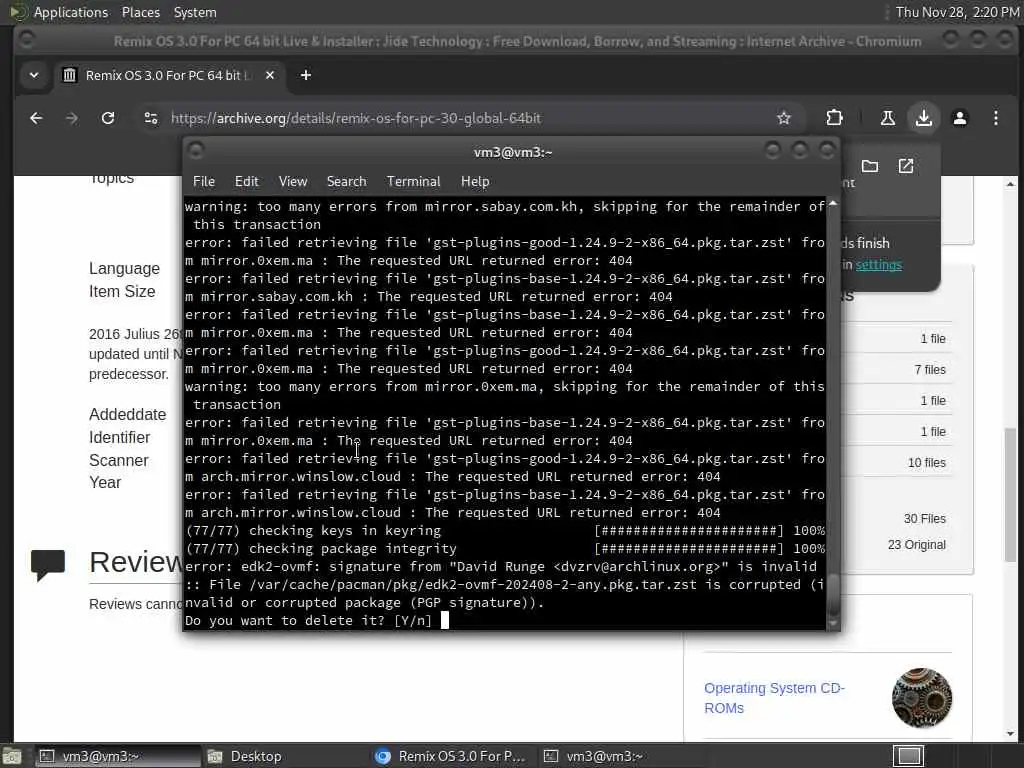
Task: Open the Operating System CD-ROMs collection link
Action: (x=774, y=697)
